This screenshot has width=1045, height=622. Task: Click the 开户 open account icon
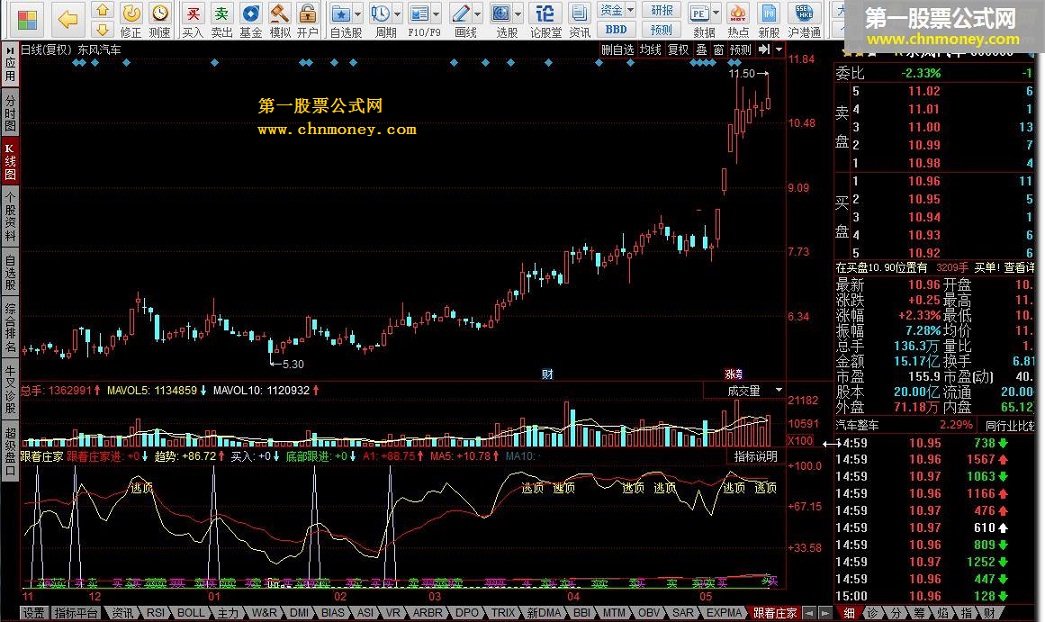click(307, 20)
